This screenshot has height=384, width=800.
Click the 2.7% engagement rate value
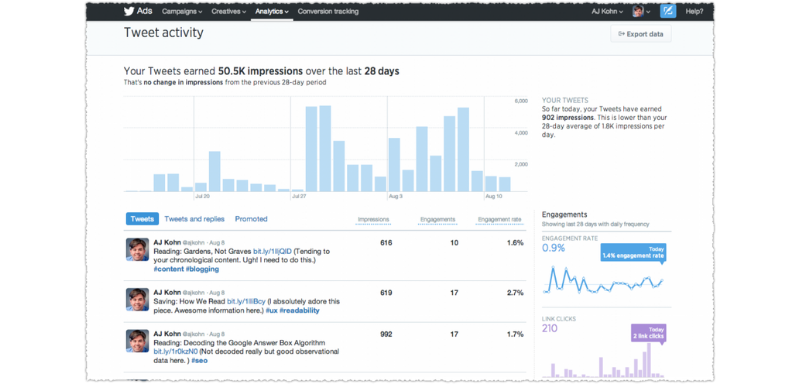click(x=515, y=293)
